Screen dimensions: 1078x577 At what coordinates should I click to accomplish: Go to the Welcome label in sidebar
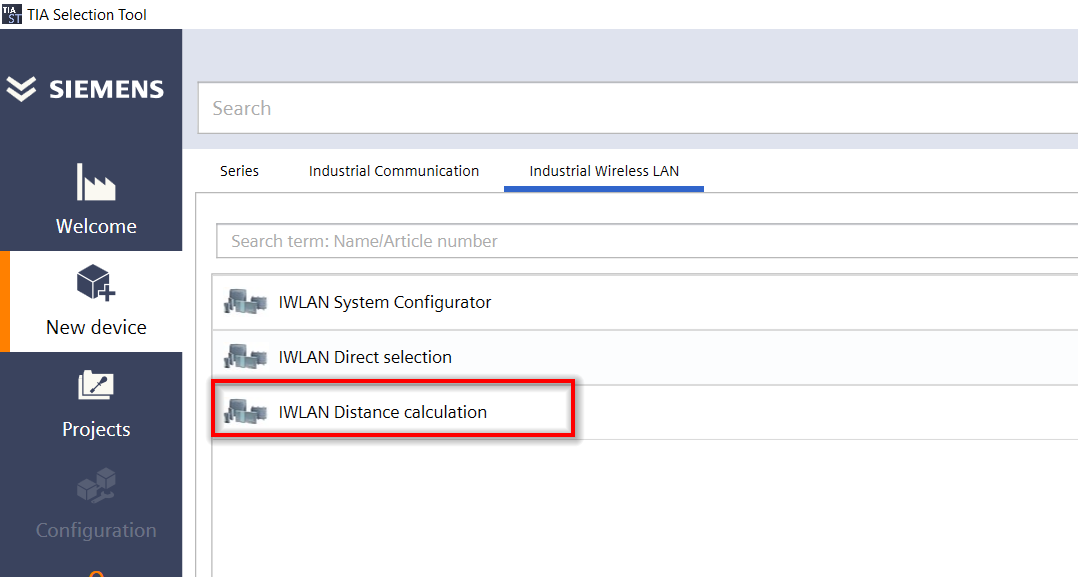point(96,226)
